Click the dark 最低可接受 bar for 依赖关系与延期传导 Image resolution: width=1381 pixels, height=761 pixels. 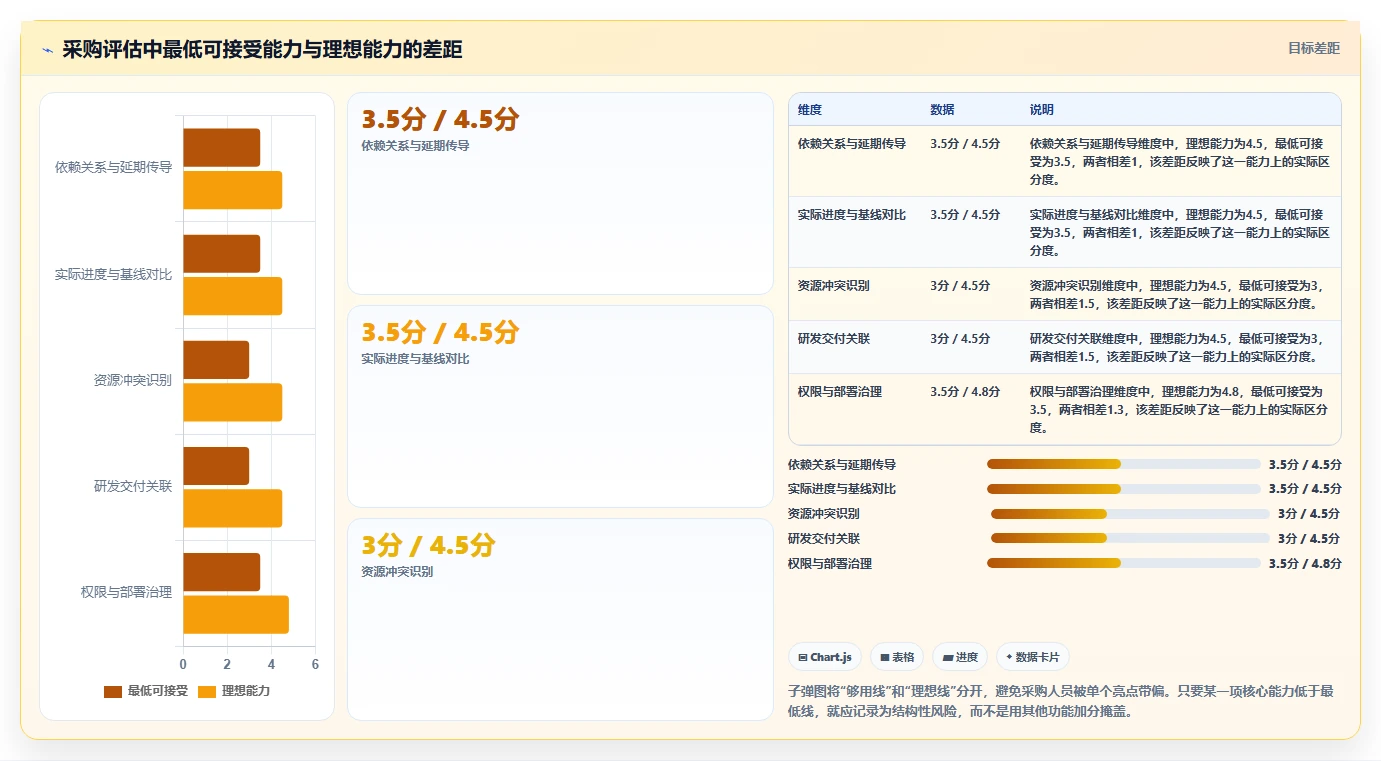[222, 147]
